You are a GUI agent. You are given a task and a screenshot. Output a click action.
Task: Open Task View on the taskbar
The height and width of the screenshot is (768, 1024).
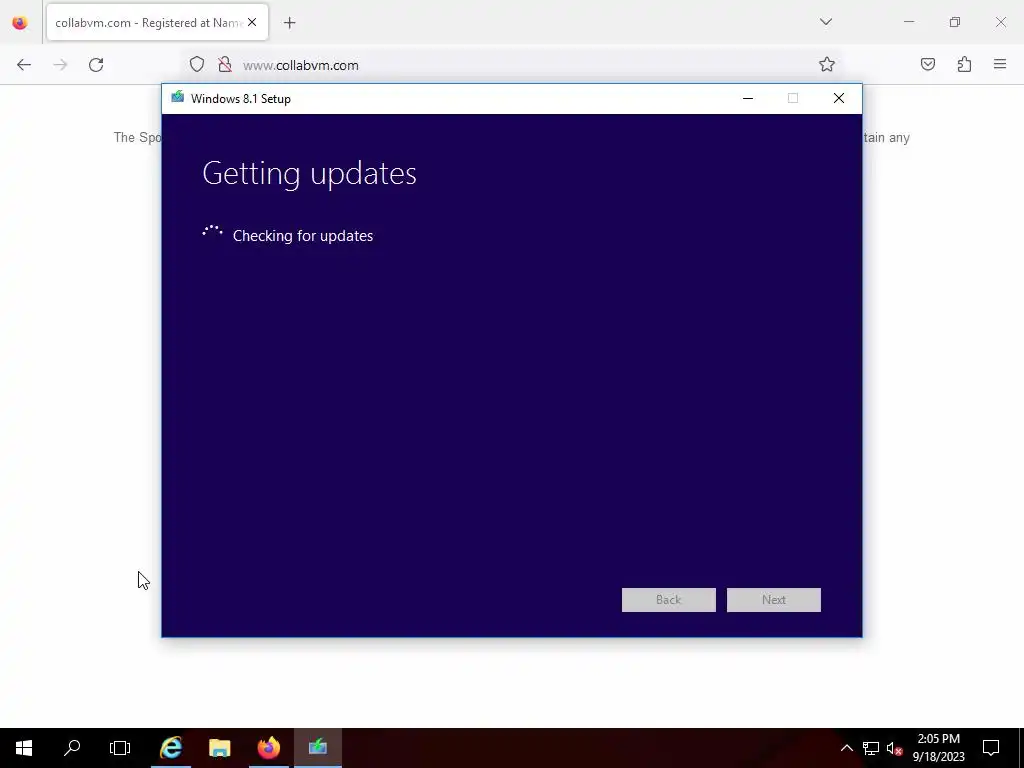pyautogui.click(x=120, y=748)
